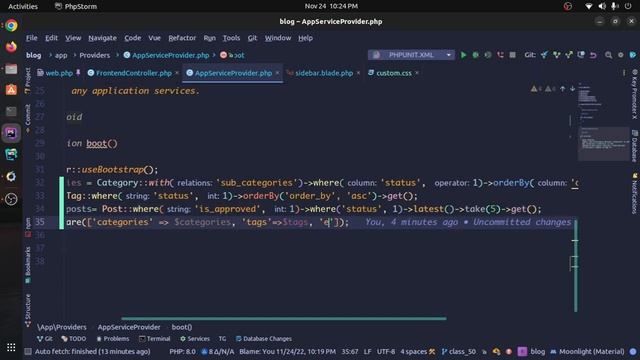Launch Firefox from dock

[x=11, y=47]
